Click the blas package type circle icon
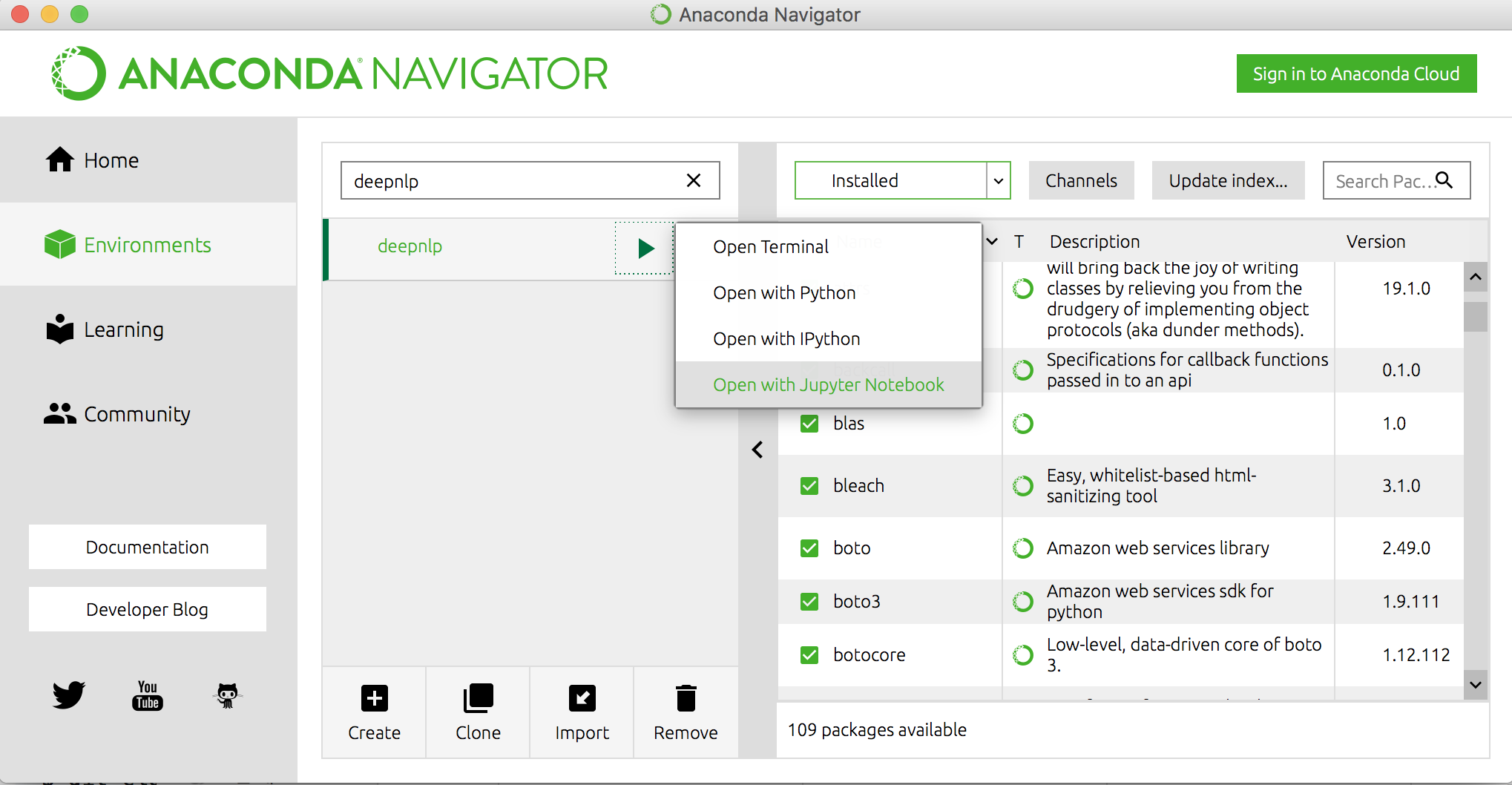The image size is (1512, 785). pyautogui.click(x=1023, y=424)
